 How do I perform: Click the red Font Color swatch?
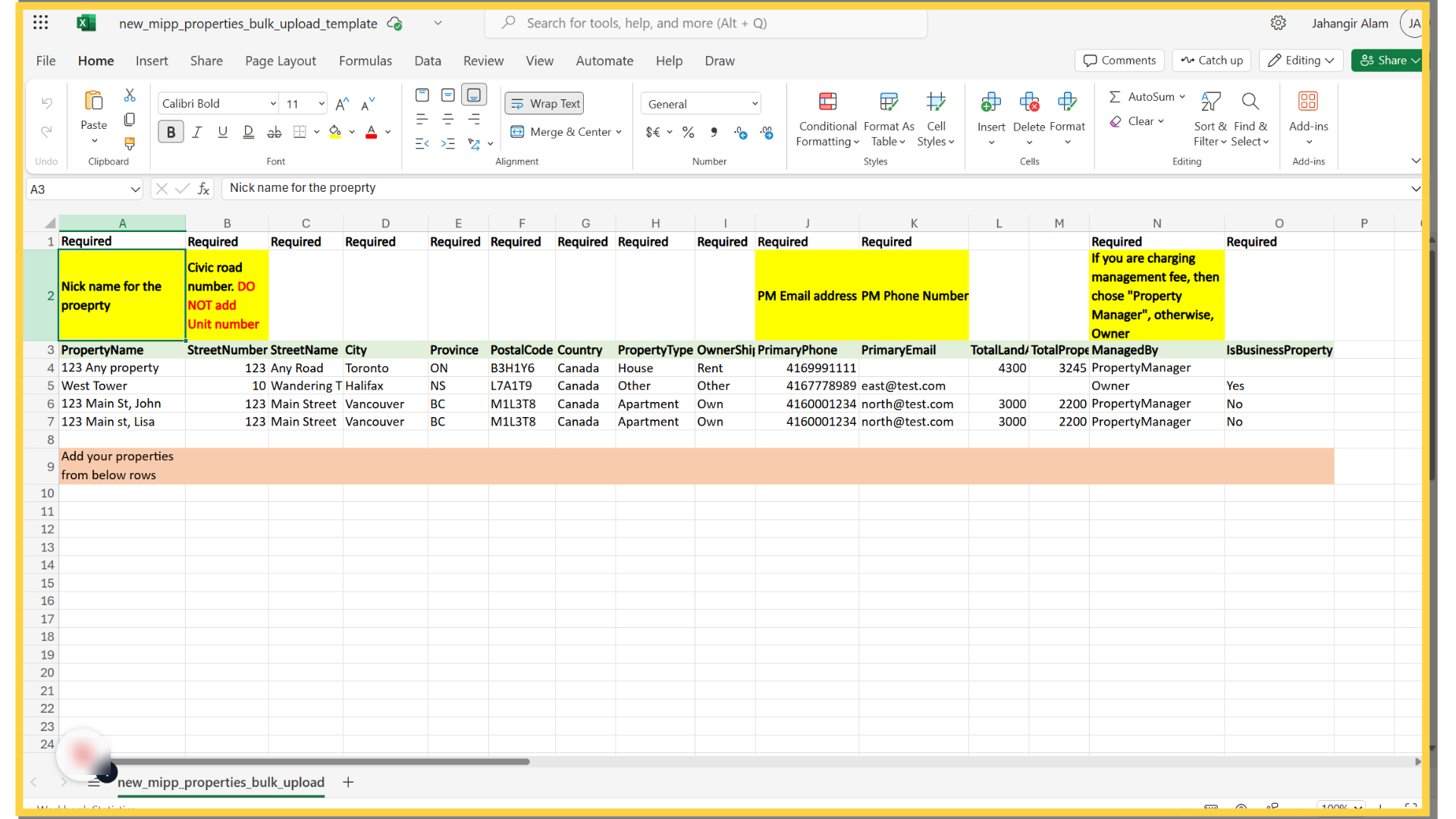pyautogui.click(x=372, y=132)
